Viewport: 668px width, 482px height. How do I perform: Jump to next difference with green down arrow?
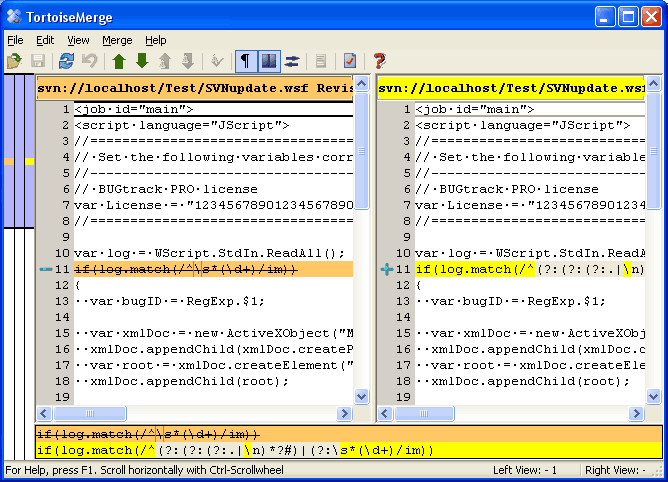[x=141, y=62]
